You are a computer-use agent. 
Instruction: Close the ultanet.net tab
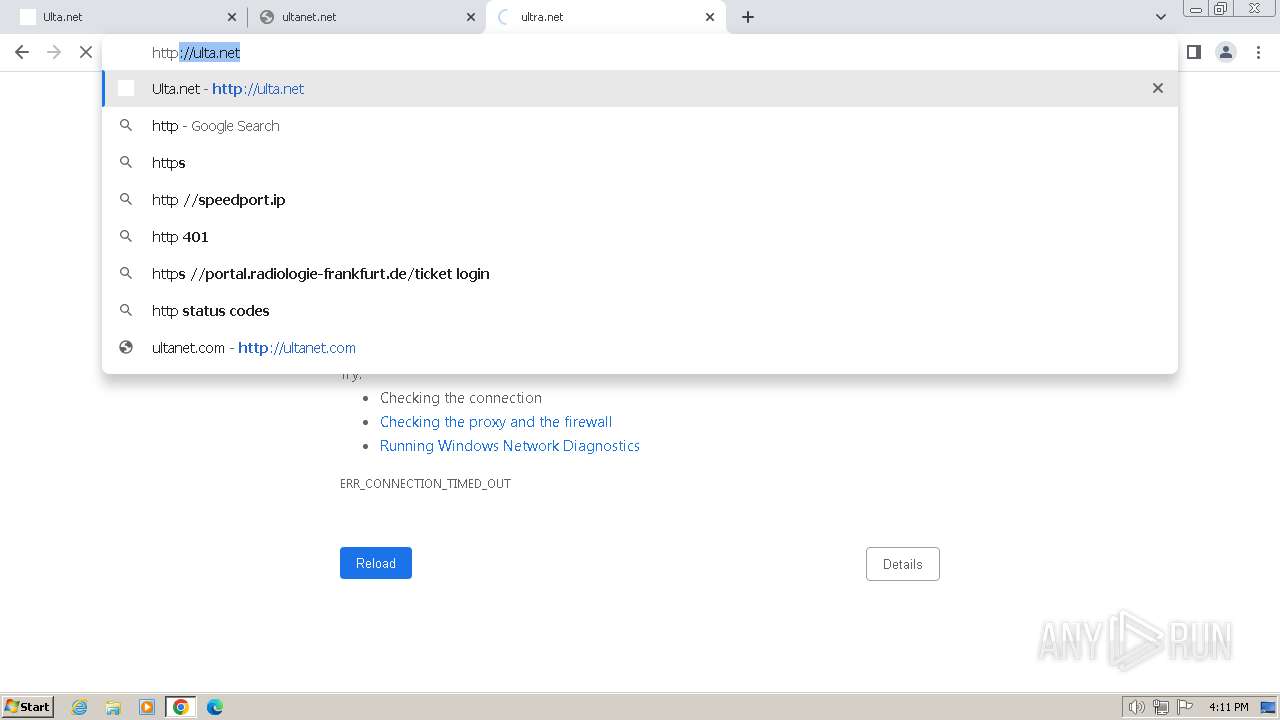click(x=471, y=17)
